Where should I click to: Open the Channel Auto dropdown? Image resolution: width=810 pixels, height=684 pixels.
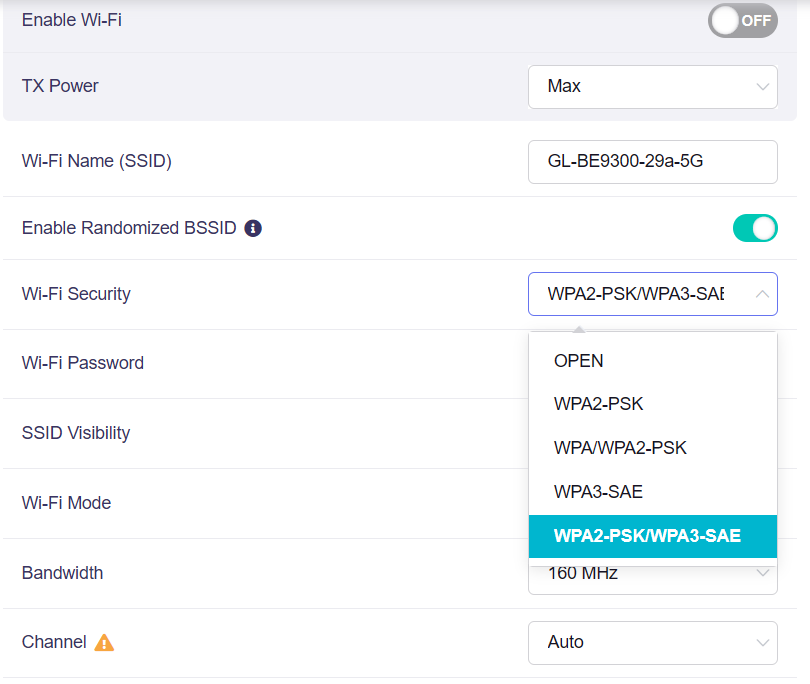652,642
